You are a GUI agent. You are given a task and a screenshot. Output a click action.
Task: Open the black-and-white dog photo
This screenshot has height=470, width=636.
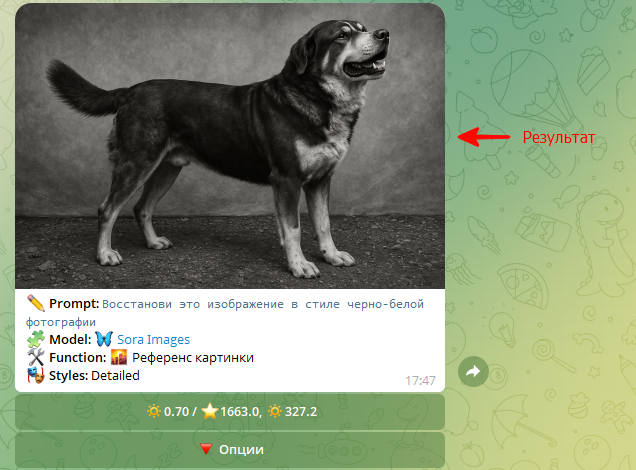click(x=230, y=146)
